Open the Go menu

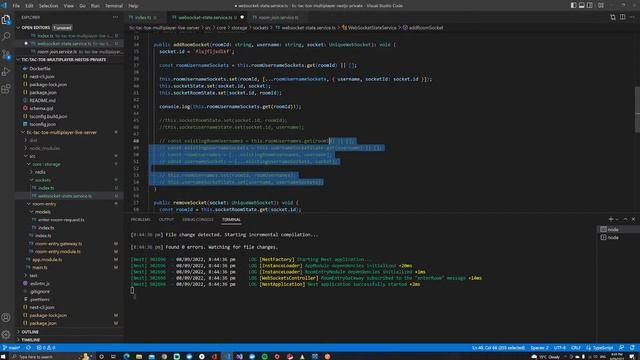click(x=82, y=6)
